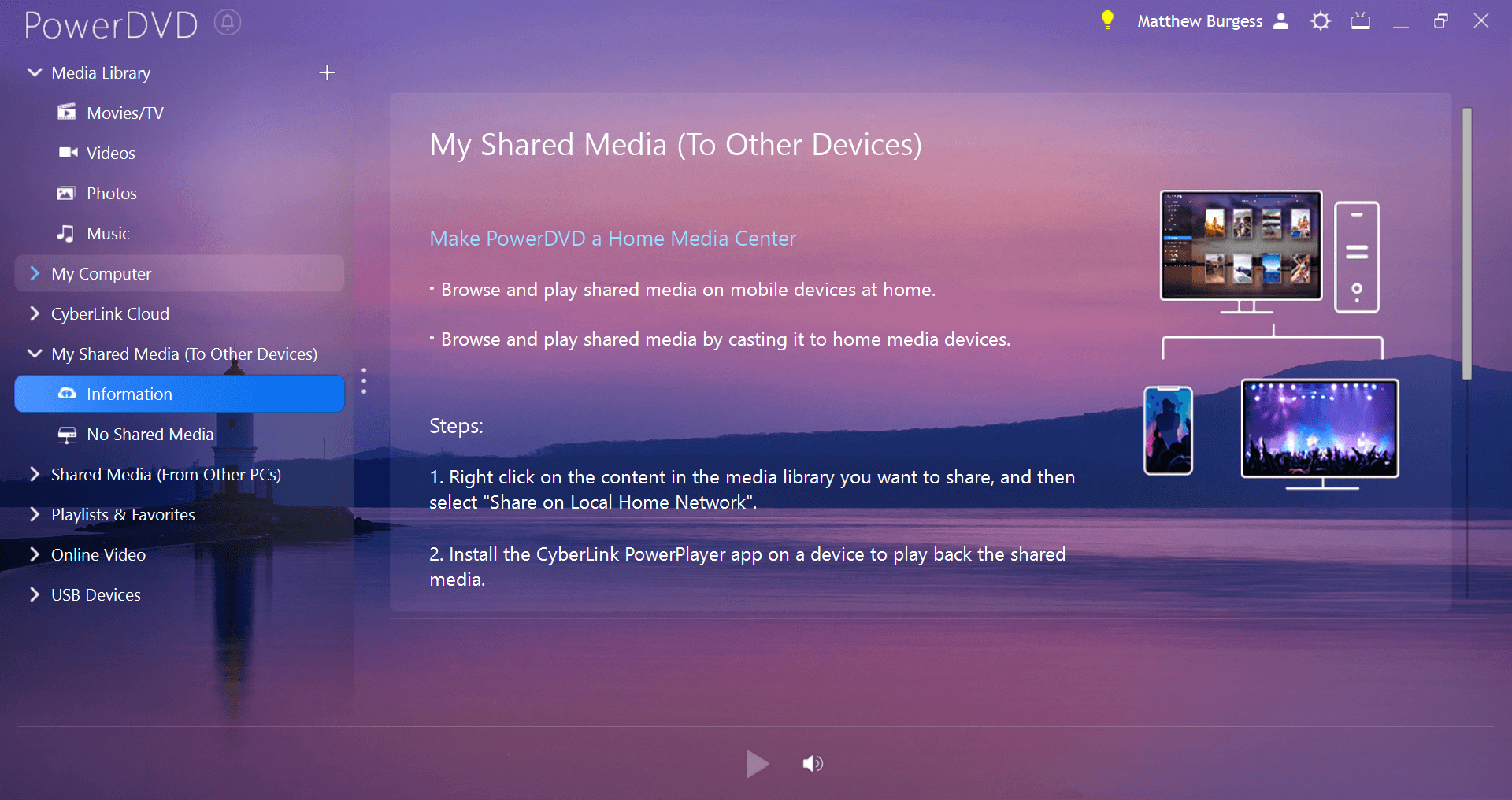This screenshot has width=1512, height=800.
Task: Click the 'Steps:' text
Action: [456, 426]
